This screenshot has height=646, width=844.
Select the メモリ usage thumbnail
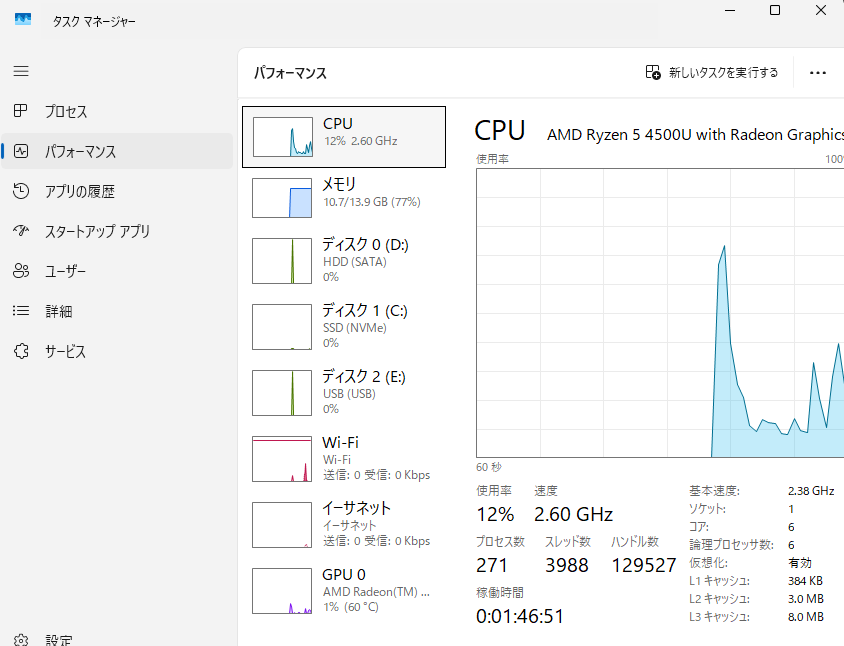[282, 198]
